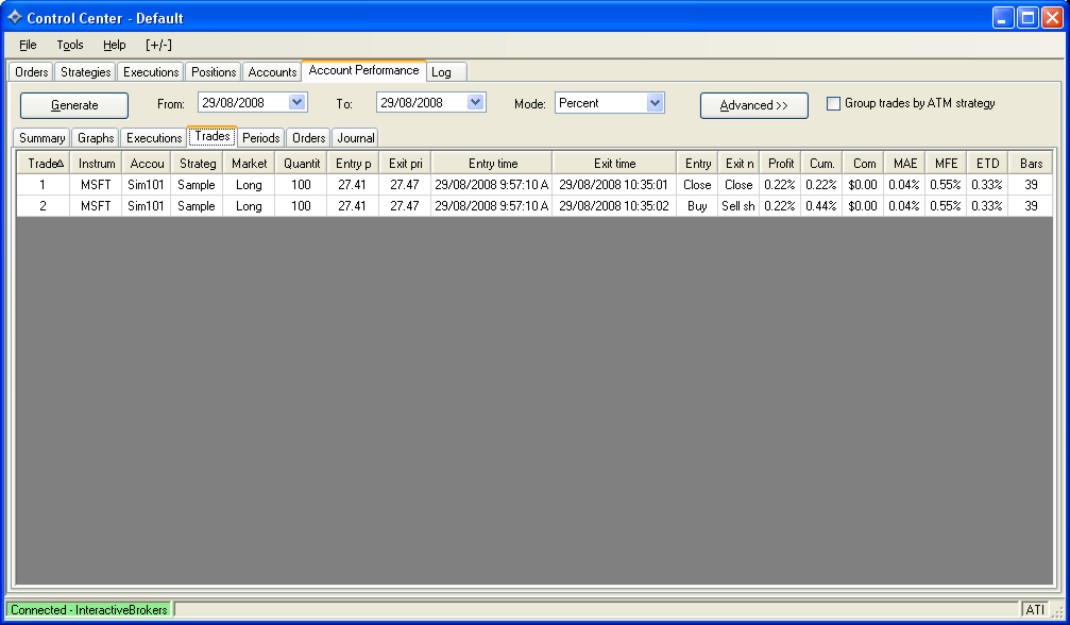The height and width of the screenshot is (625, 1070).
Task: Switch to the Orders main tab
Action: 31,72
